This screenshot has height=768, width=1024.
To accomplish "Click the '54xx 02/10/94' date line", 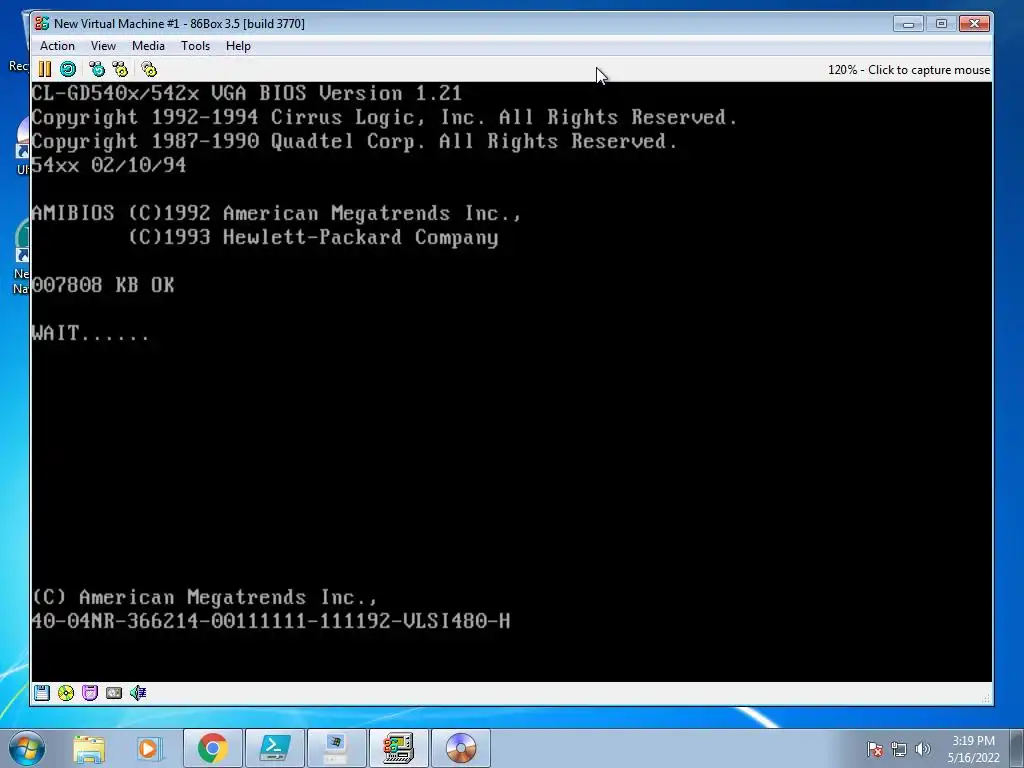I will tap(108, 165).
